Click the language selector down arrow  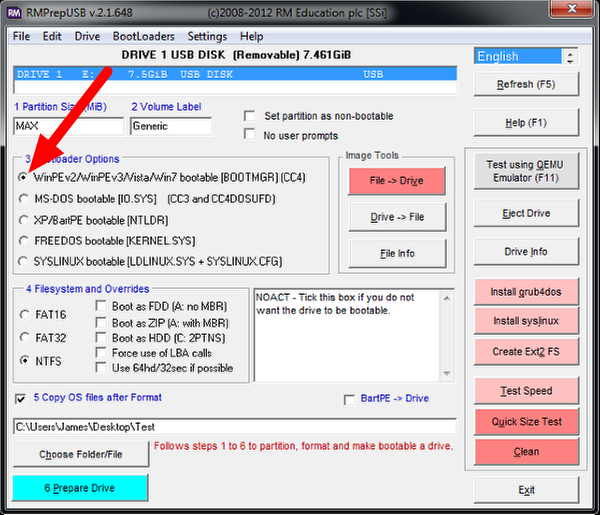click(570, 61)
